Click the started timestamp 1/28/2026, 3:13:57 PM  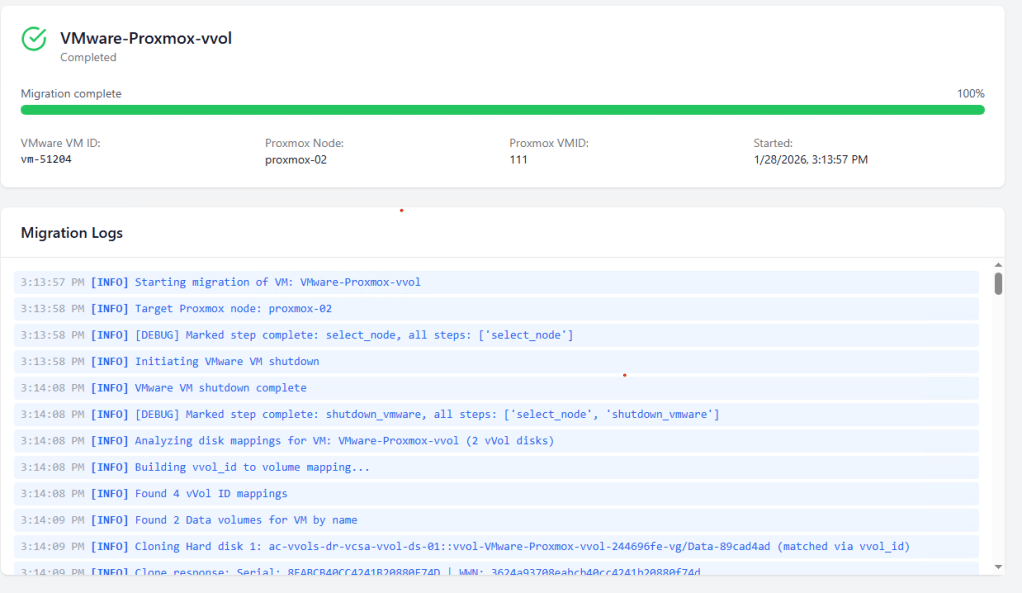(x=810, y=159)
